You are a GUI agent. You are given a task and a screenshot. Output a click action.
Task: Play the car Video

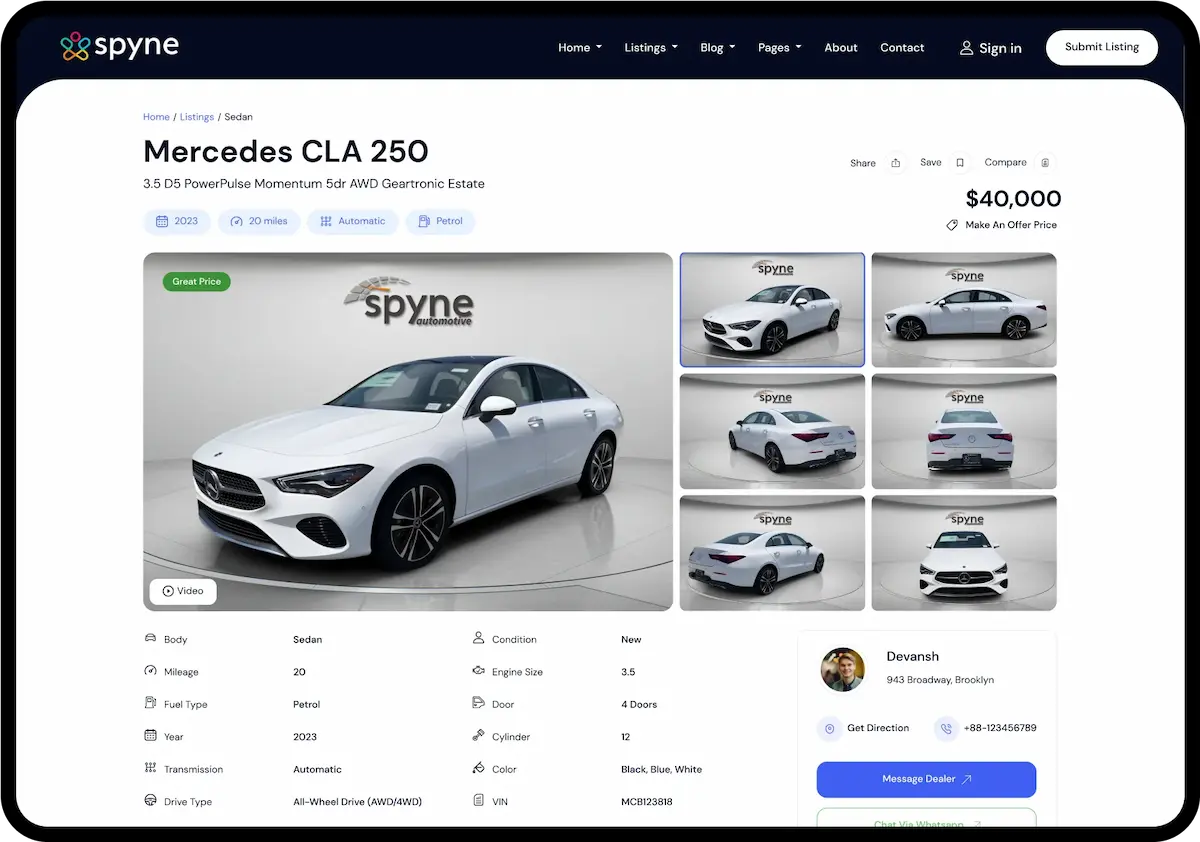[x=183, y=591]
